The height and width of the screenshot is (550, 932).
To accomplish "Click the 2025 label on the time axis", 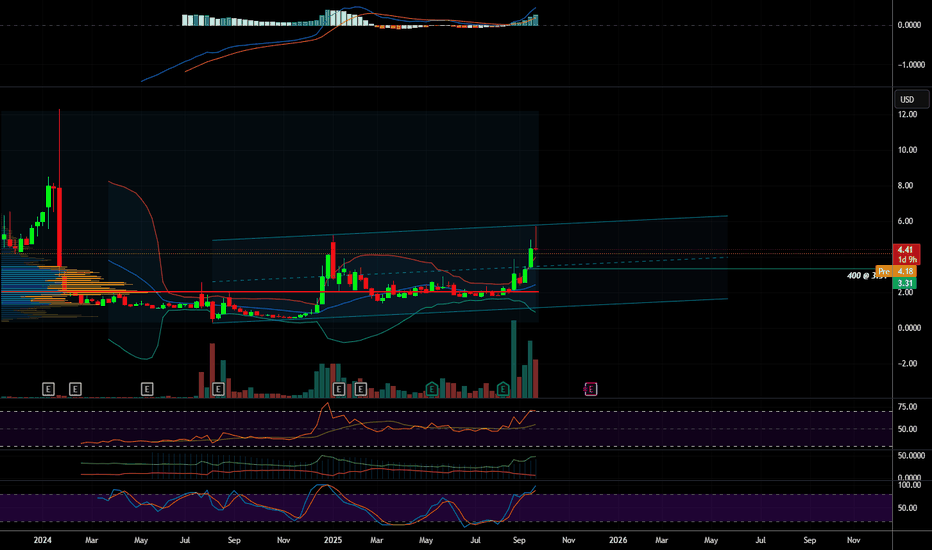I will (x=331, y=539).
